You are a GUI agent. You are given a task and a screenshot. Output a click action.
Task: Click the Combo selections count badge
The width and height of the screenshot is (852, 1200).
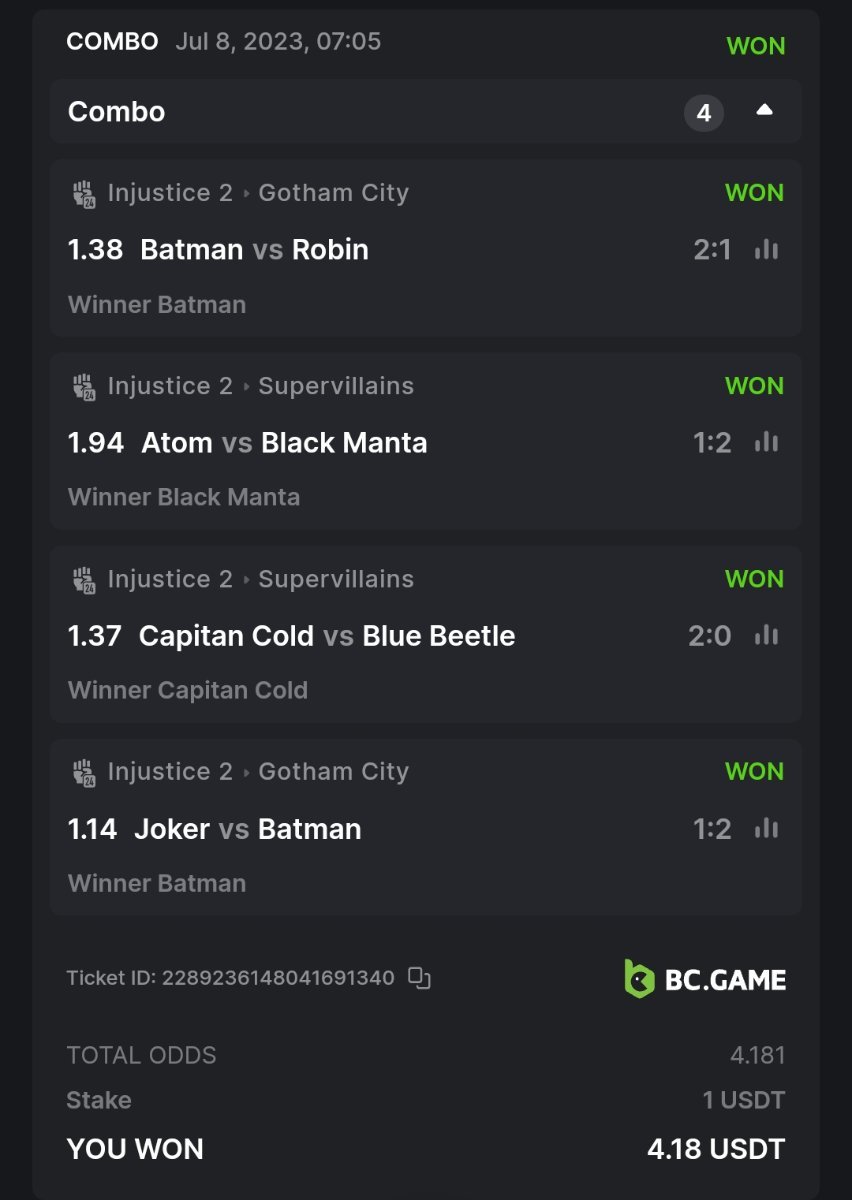click(704, 113)
